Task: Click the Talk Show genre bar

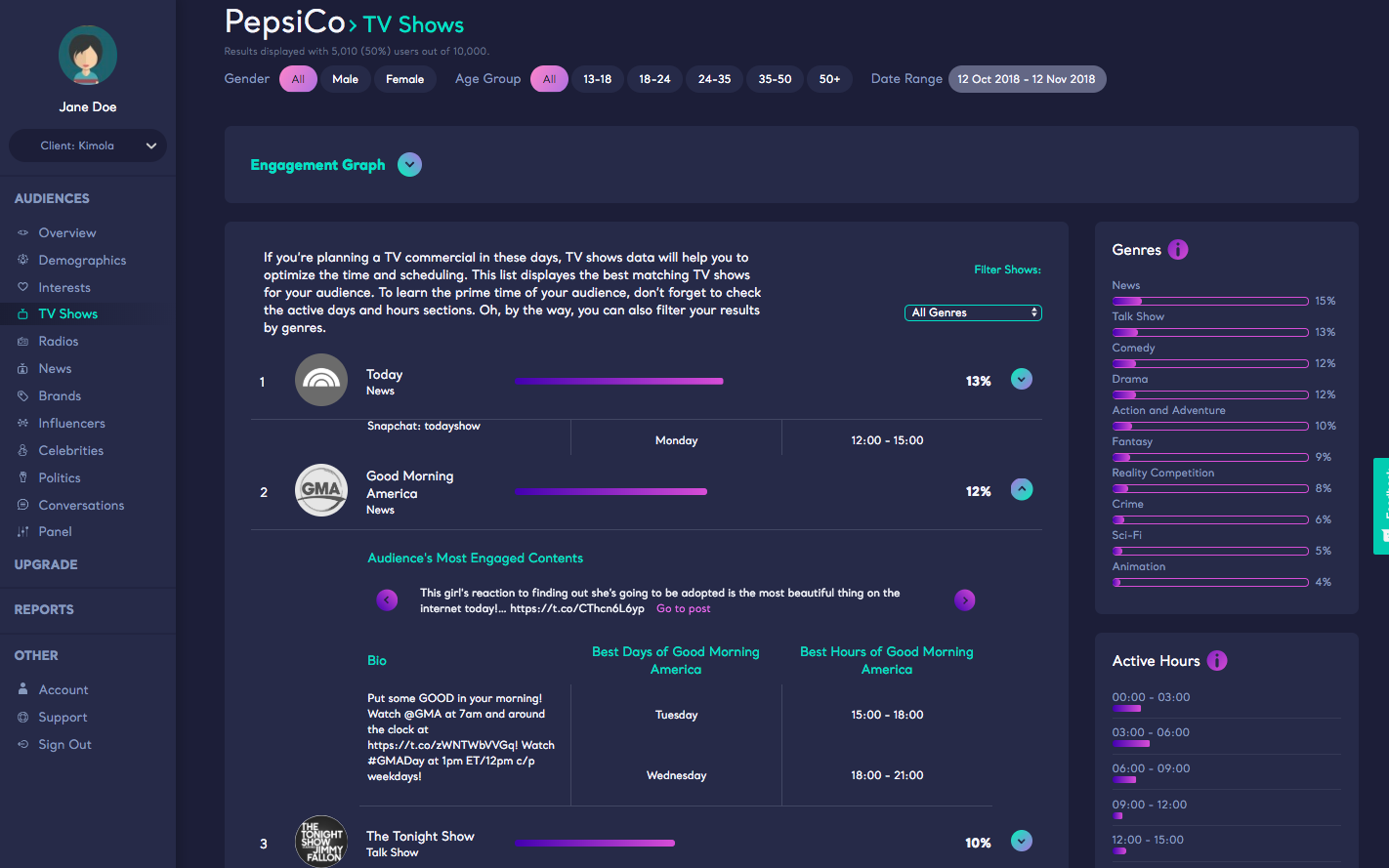Action: (1210, 332)
